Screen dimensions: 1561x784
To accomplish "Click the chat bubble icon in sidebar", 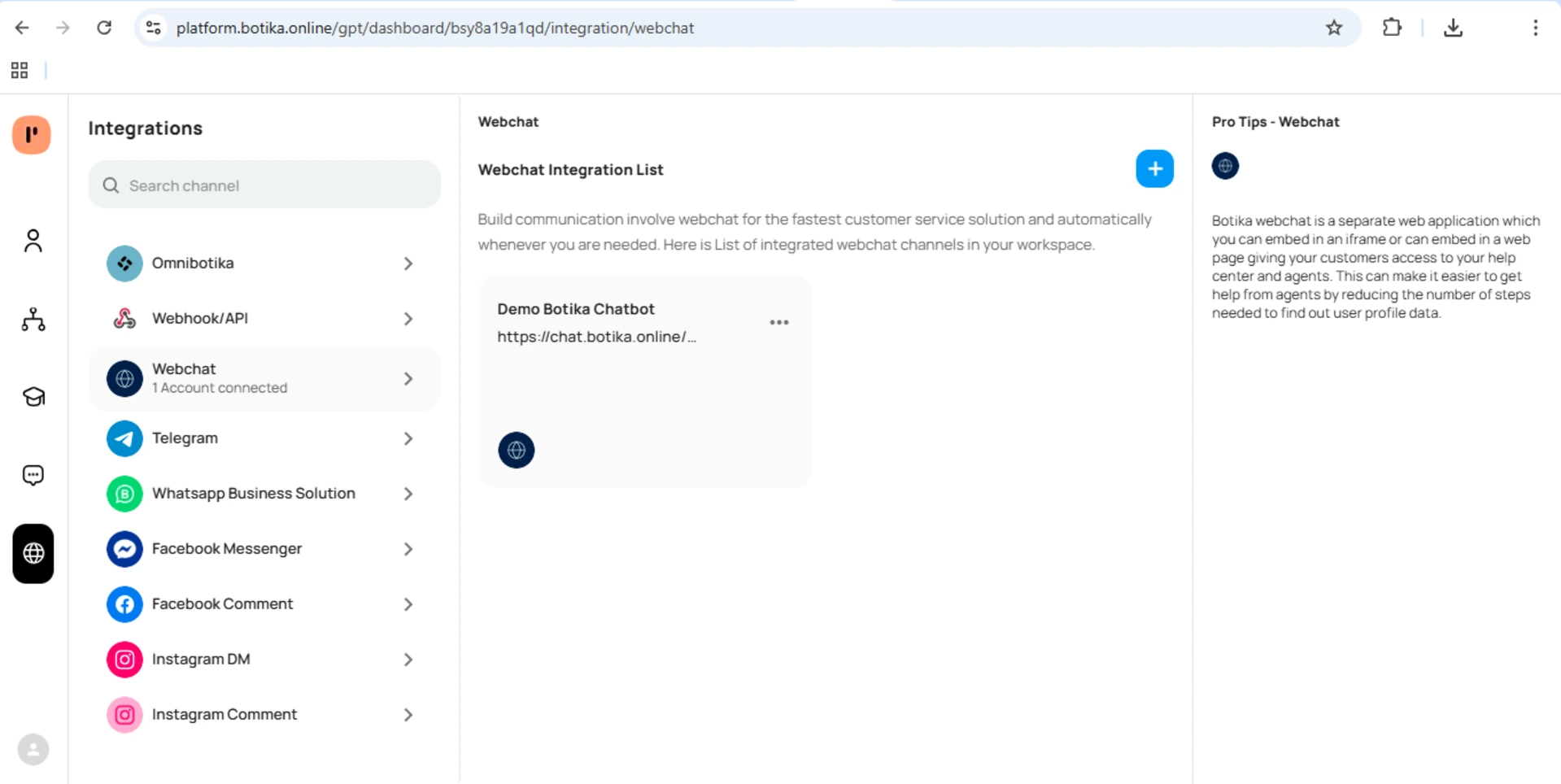I will (33, 475).
